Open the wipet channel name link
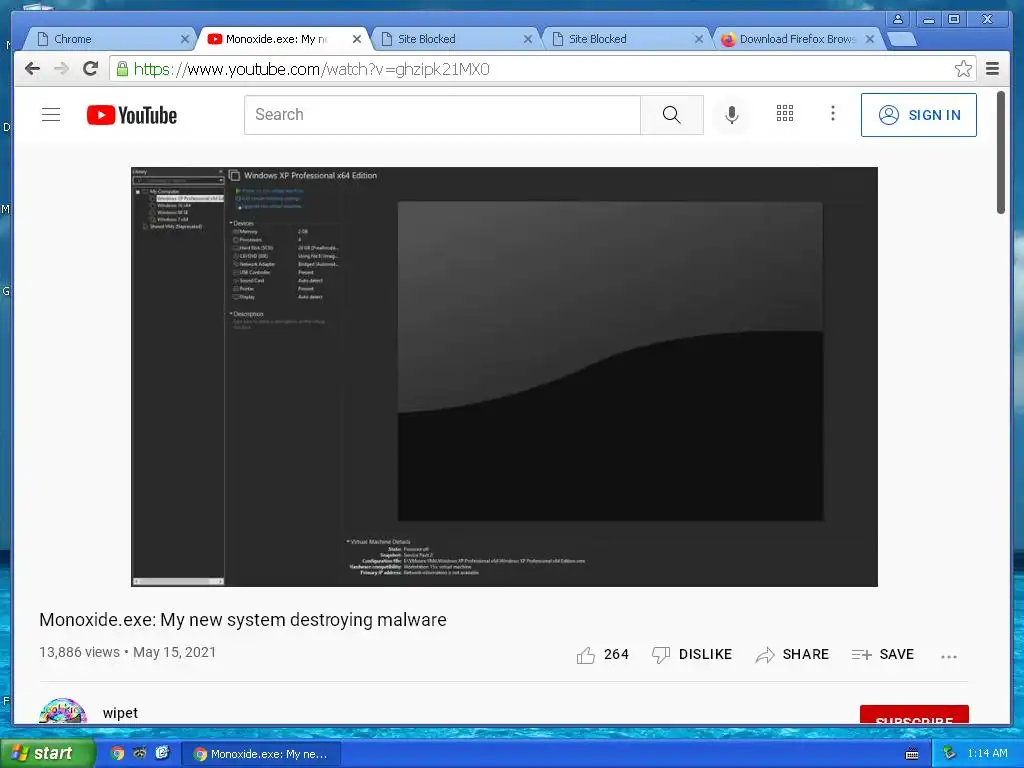Image resolution: width=1024 pixels, height=768 pixels. click(x=120, y=712)
